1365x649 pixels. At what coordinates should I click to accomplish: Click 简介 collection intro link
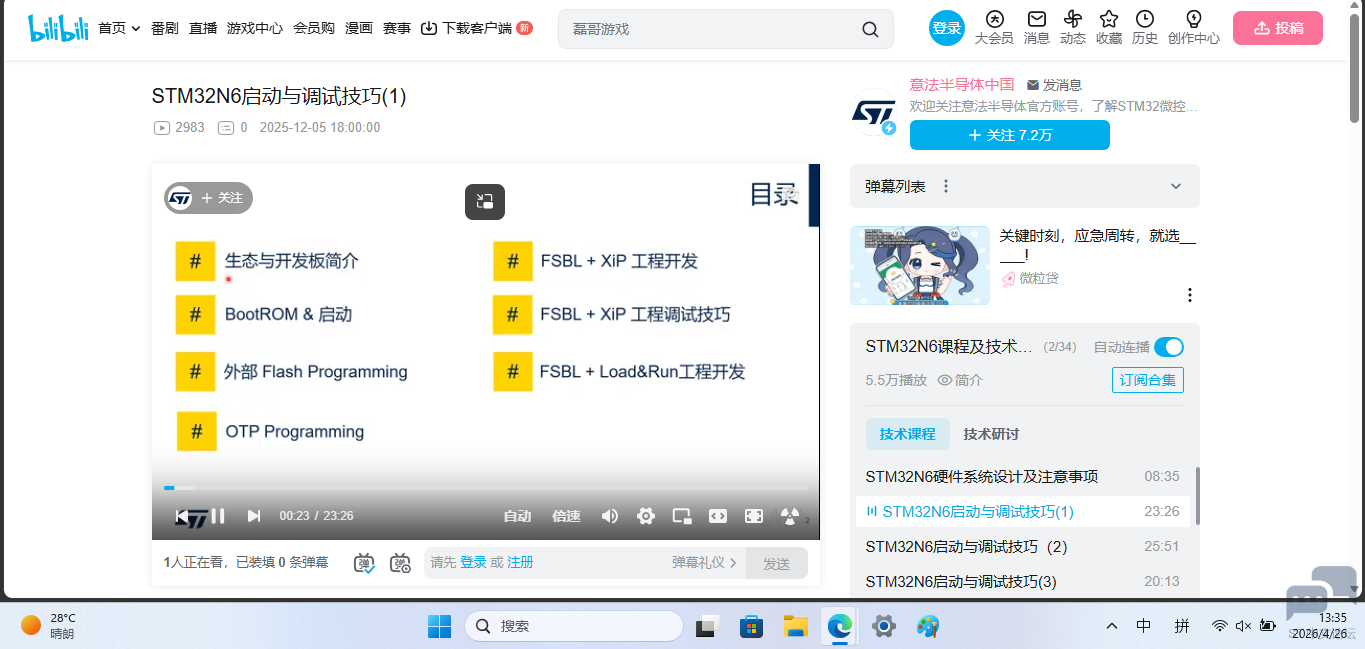[x=961, y=380]
